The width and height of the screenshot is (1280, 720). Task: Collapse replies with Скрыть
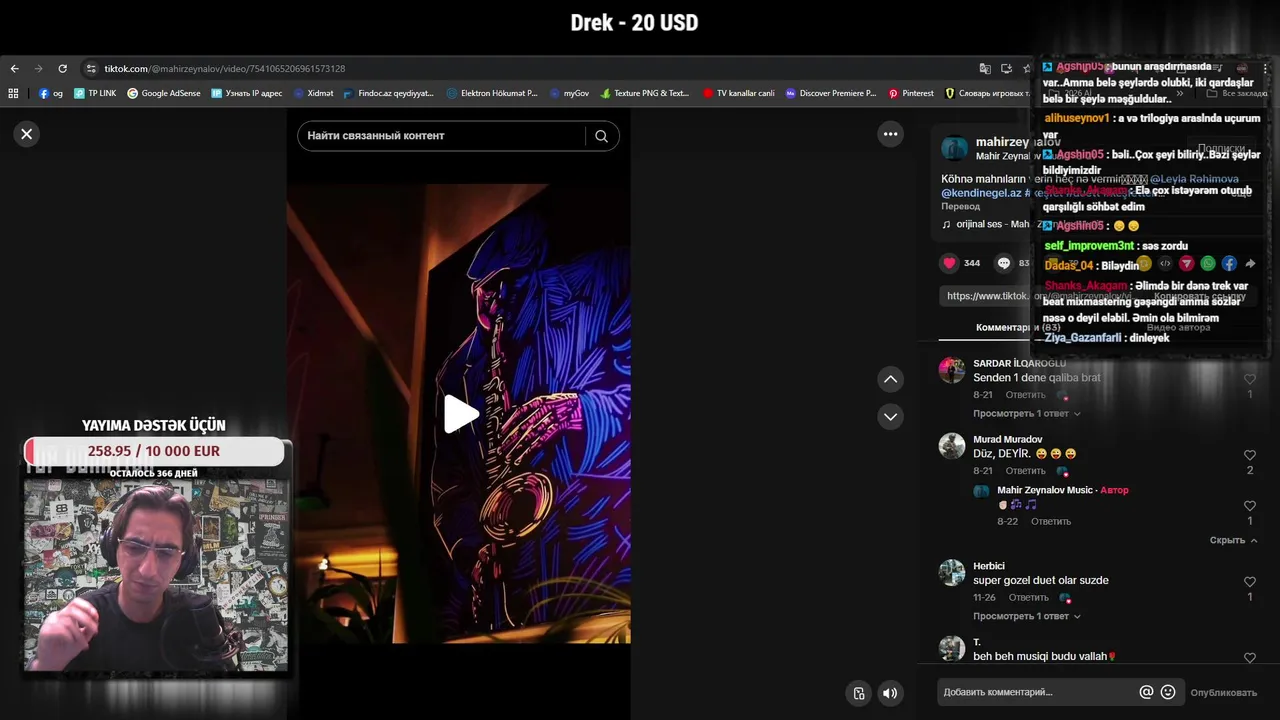click(x=1233, y=540)
